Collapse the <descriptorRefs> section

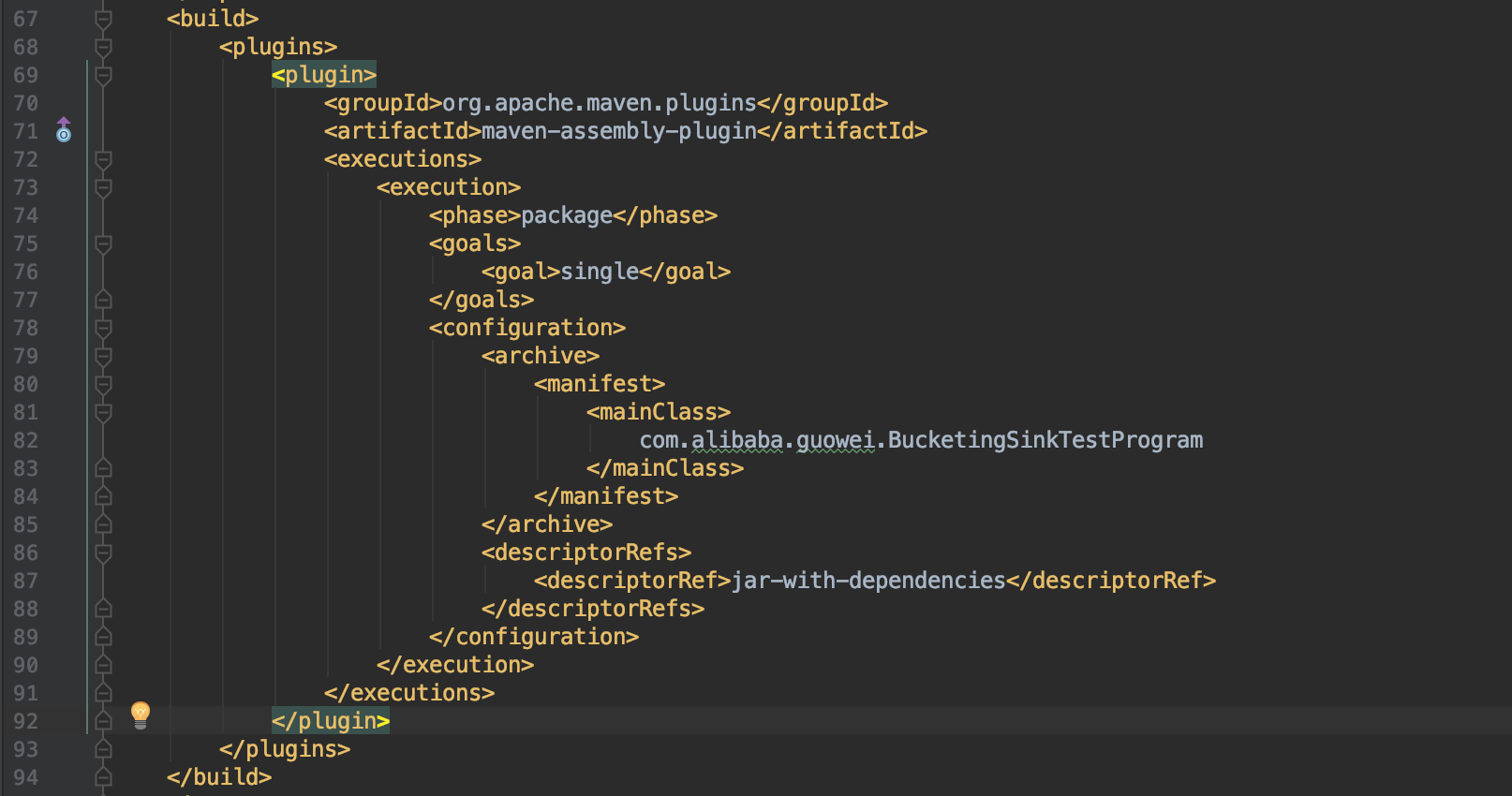tap(104, 553)
